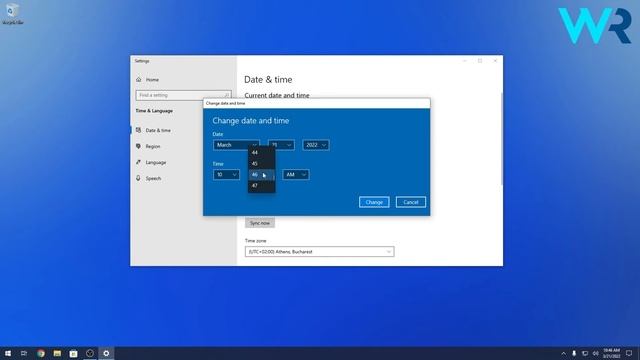Select minute 45 in the open list
640x360 pixels.
pos(262,164)
